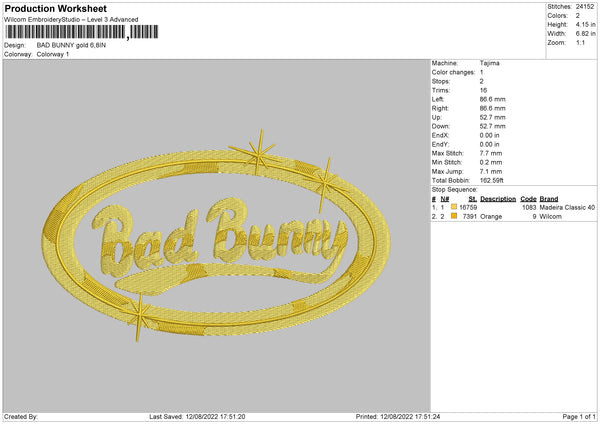The height and width of the screenshot is (424, 600).
Task: Click Min Stitch value 0.2 mm
Action: tap(491, 163)
